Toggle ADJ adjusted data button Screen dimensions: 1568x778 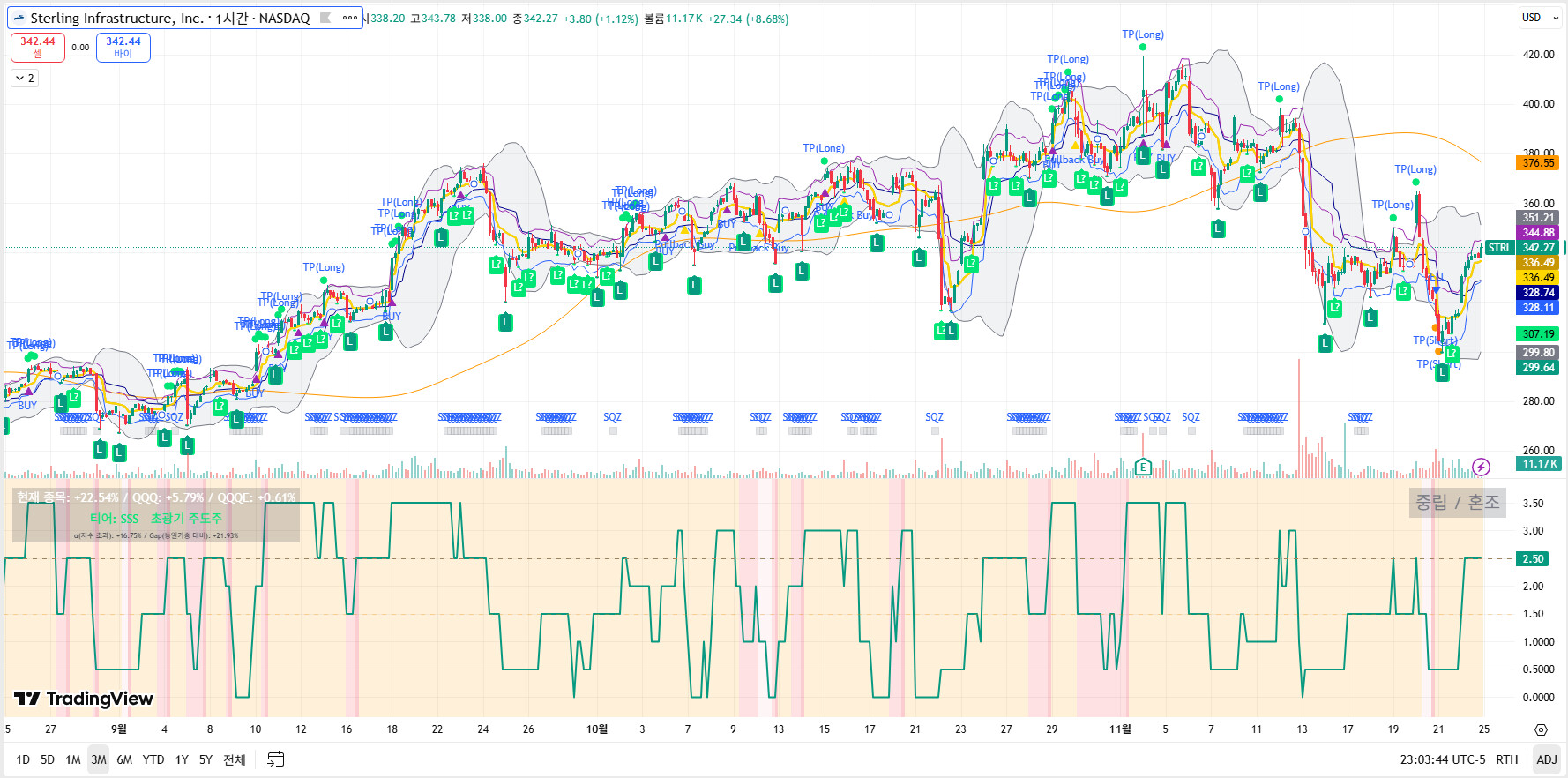[x=1546, y=759]
